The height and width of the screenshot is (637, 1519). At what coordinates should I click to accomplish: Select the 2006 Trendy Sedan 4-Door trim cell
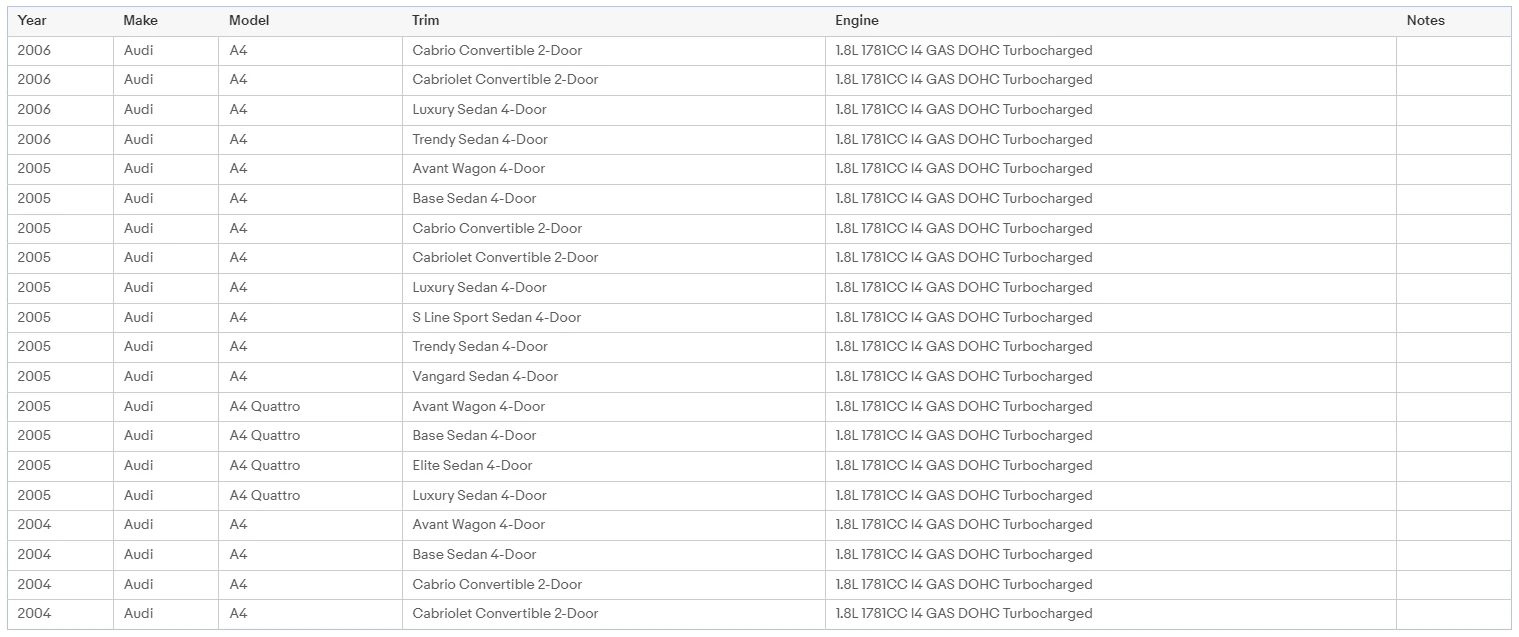coord(480,139)
